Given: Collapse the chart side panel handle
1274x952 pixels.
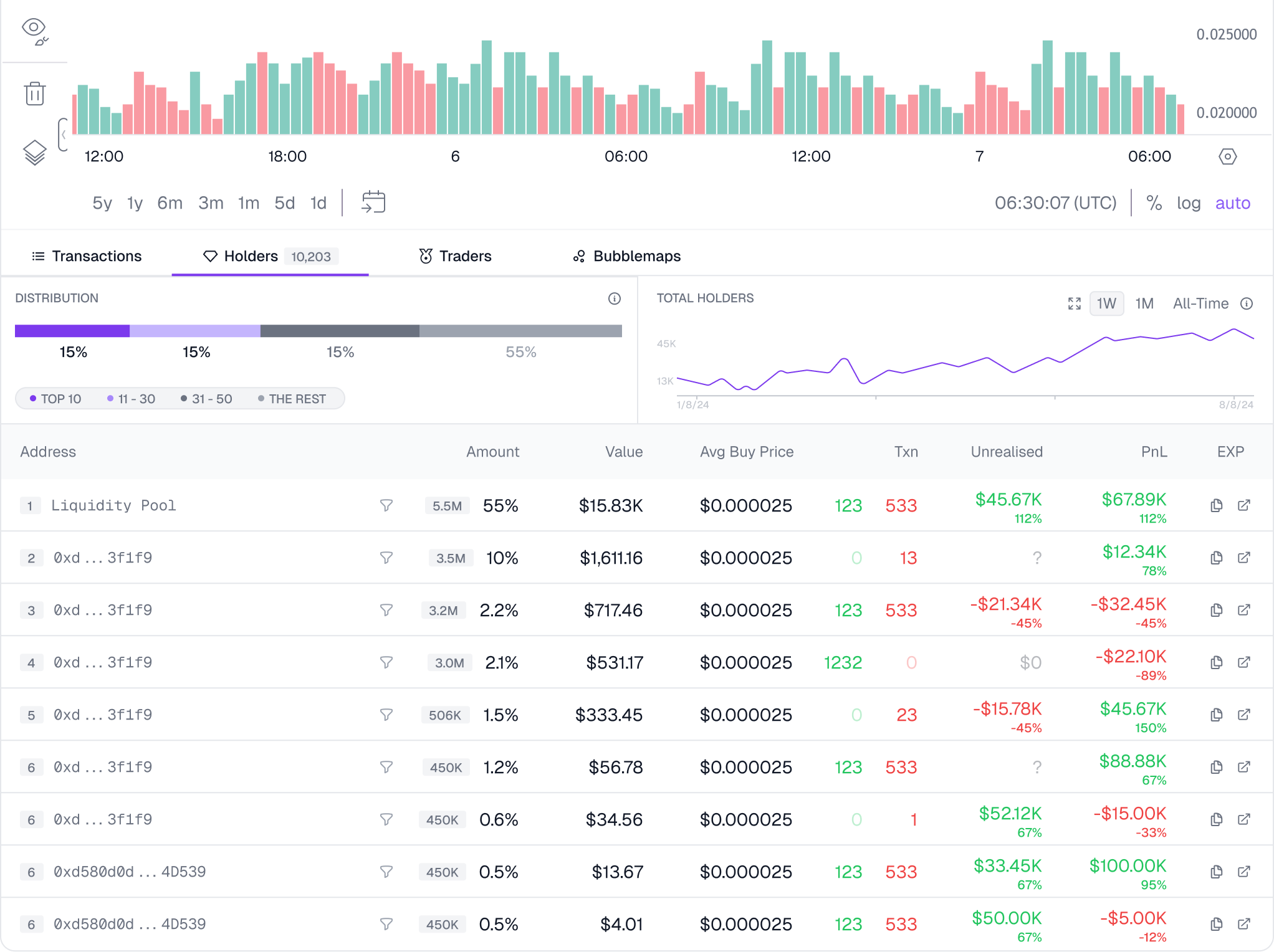Looking at the screenshot, I should pyautogui.click(x=63, y=135).
